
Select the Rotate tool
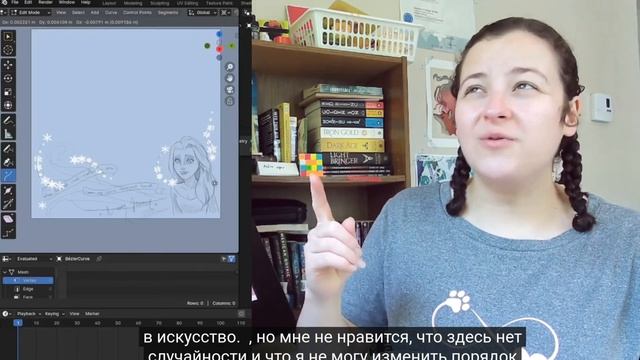(x=8, y=78)
